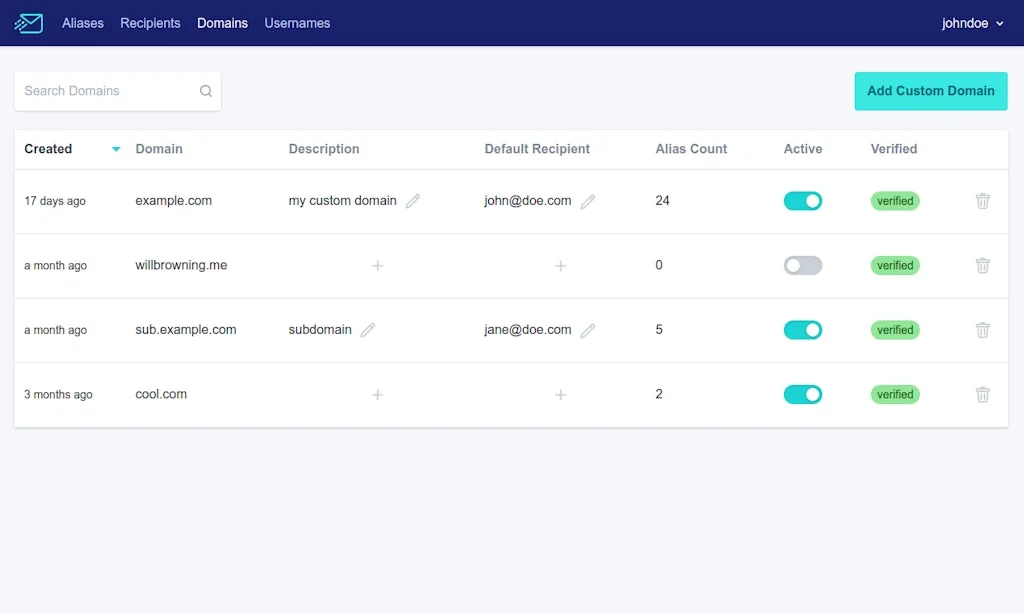1024x613 pixels.
Task: Activate the willbrowning.me domain toggle
Action: pos(802,266)
